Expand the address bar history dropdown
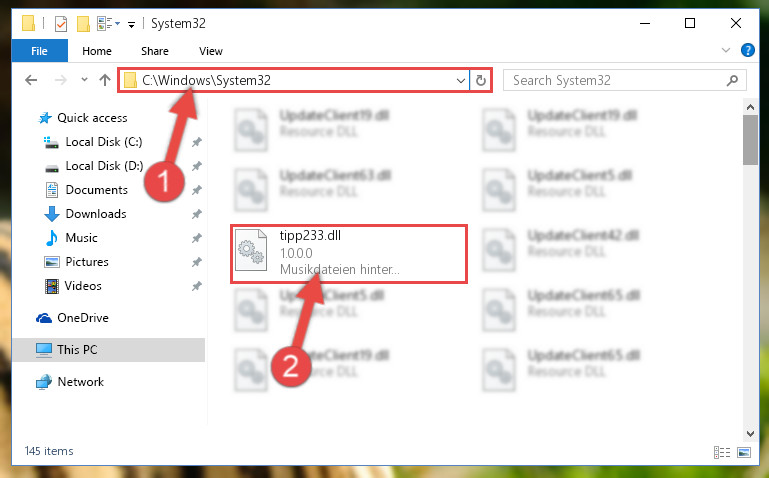The width and height of the screenshot is (769, 478). point(461,80)
